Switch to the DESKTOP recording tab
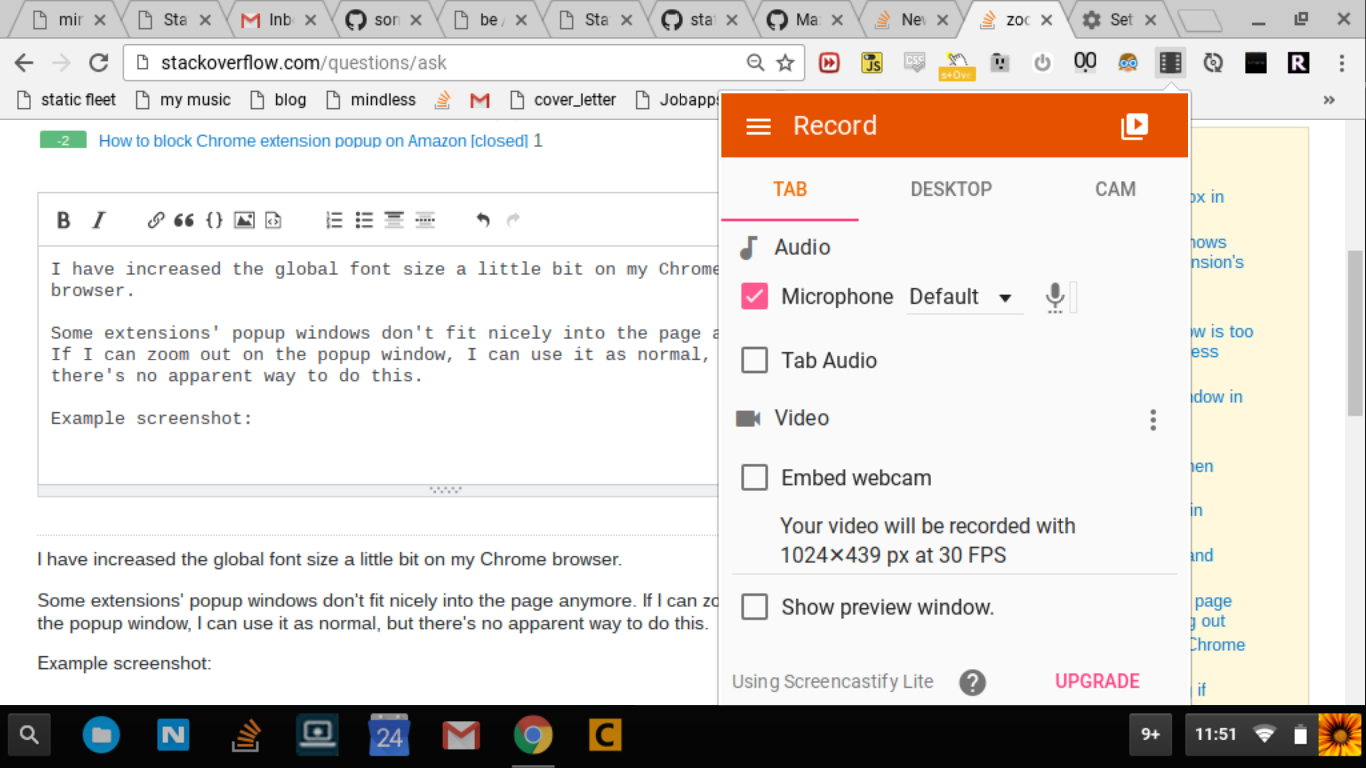The width and height of the screenshot is (1366, 768). click(951, 189)
